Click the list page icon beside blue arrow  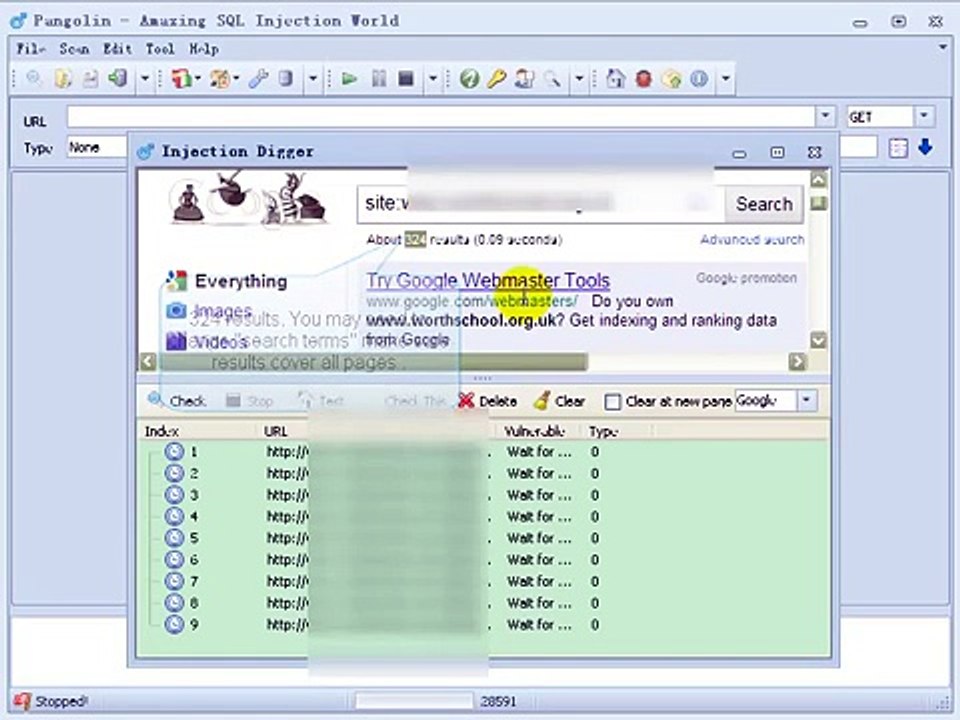898,148
